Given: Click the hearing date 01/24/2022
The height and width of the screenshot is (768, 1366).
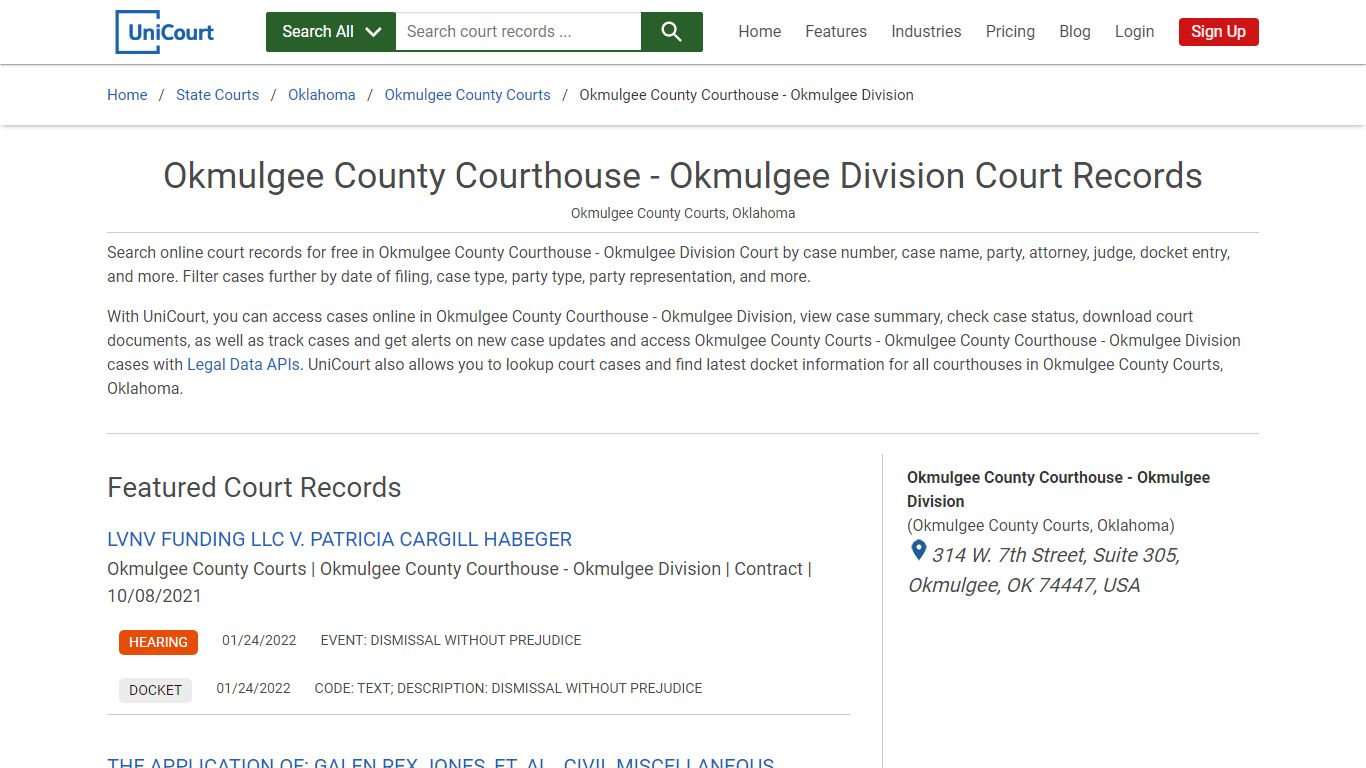Looking at the screenshot, I should [x=259, y=640].
